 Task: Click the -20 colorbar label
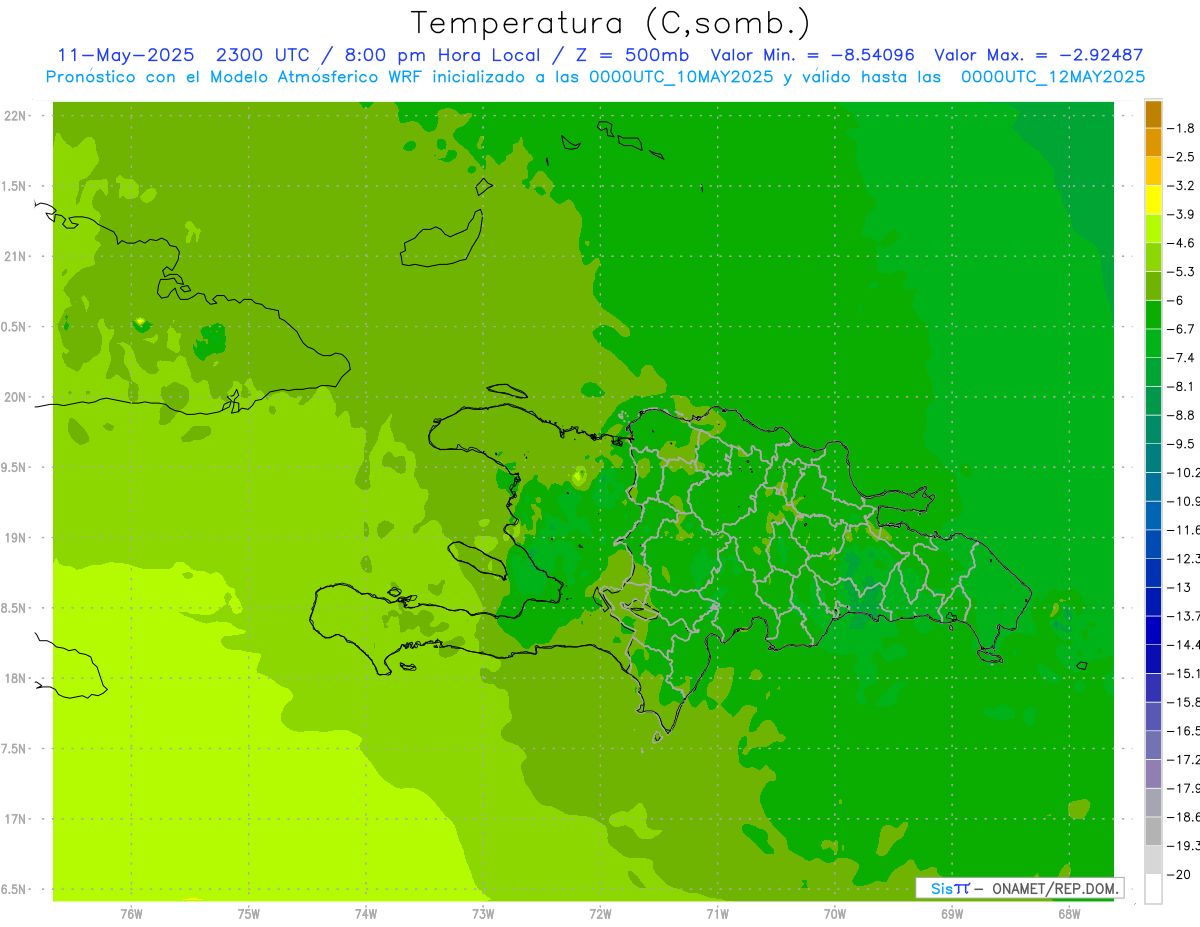1180,874
